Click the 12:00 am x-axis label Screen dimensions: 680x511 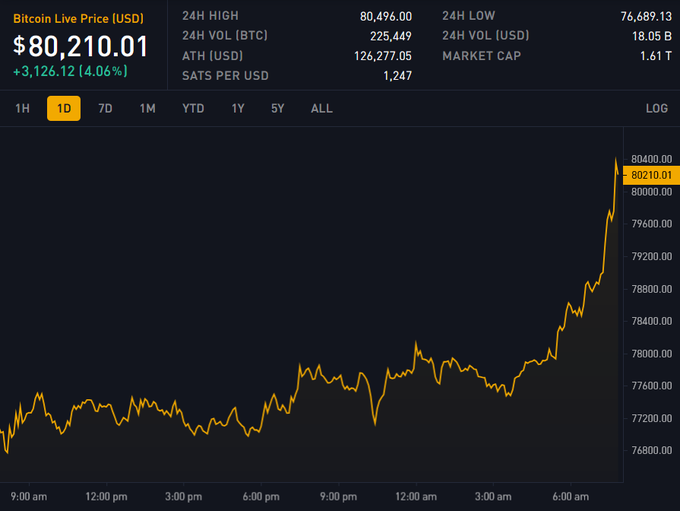416,497
